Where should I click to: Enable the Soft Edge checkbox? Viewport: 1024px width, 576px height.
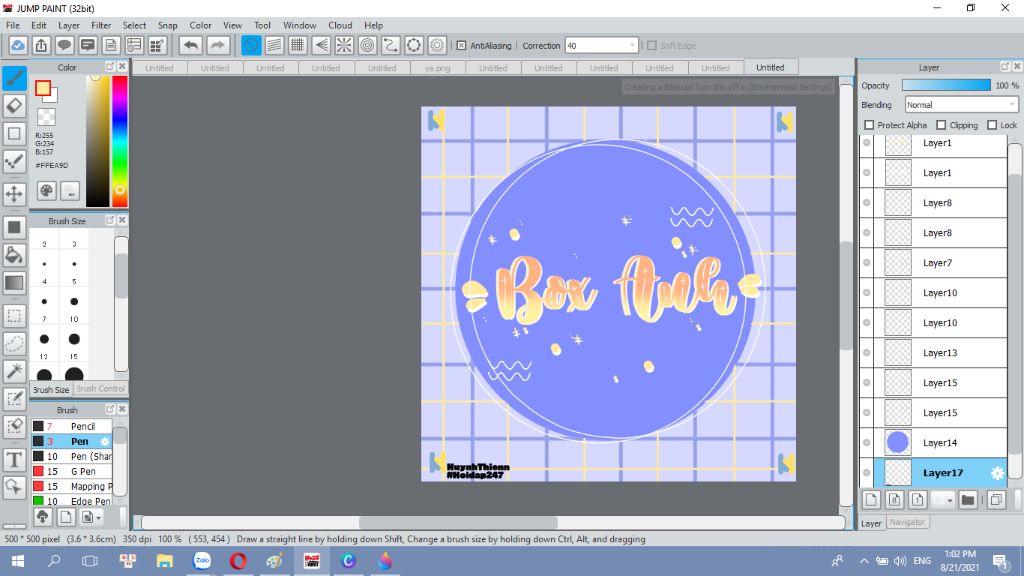click(651, 46)
